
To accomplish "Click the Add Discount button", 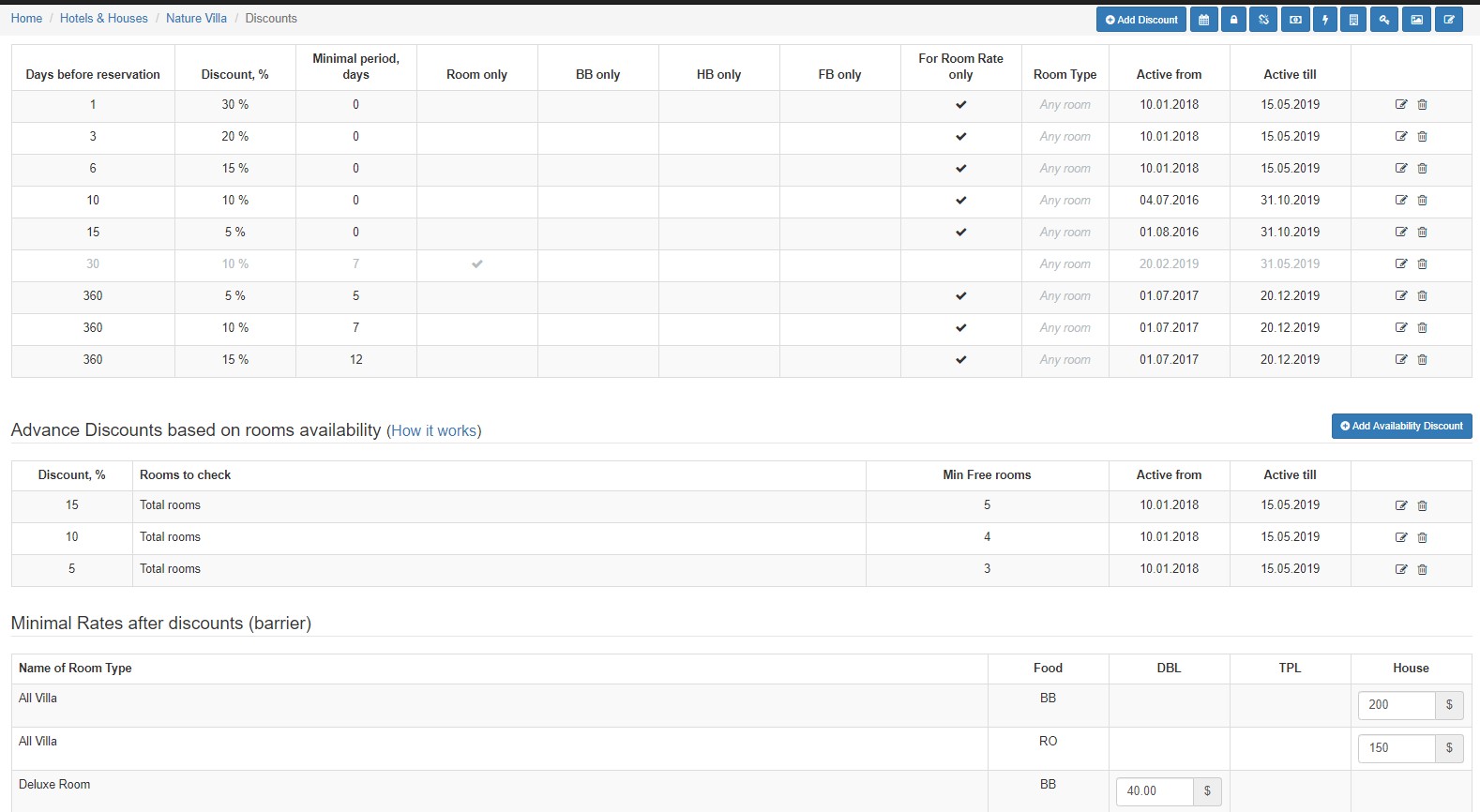I will [x=1141, y=20].
